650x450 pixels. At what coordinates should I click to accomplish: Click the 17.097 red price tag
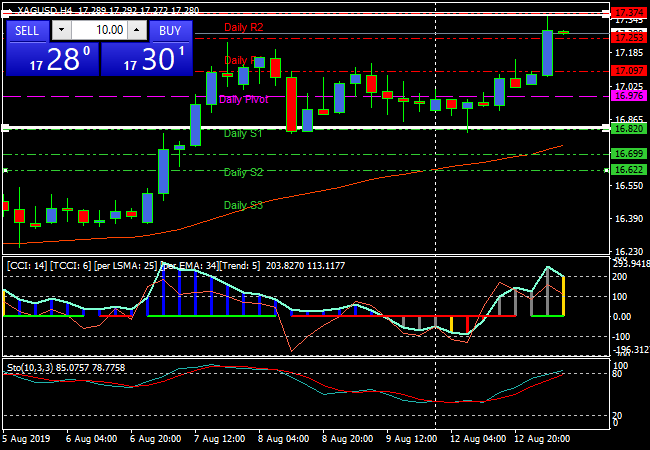(x=629, y=70)
